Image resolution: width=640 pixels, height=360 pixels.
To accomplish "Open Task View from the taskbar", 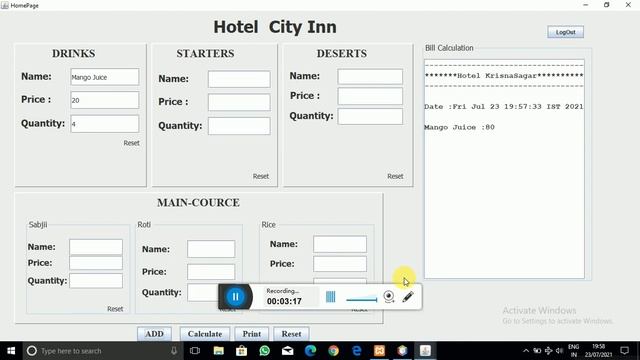I will (x=195, y=351).
